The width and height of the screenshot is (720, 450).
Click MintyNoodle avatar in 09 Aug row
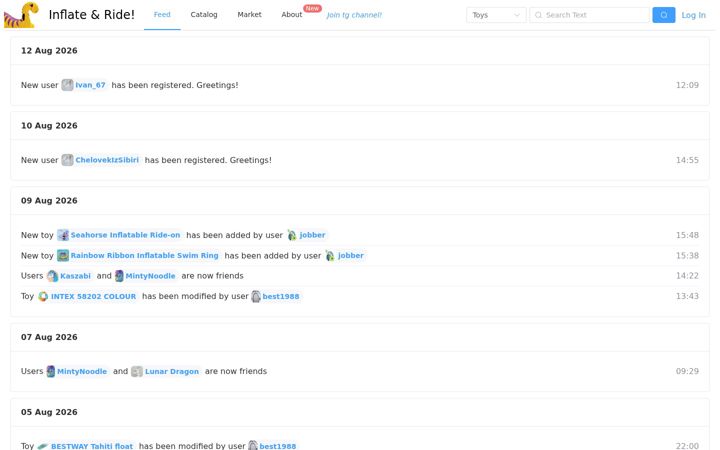pos(119,276)
